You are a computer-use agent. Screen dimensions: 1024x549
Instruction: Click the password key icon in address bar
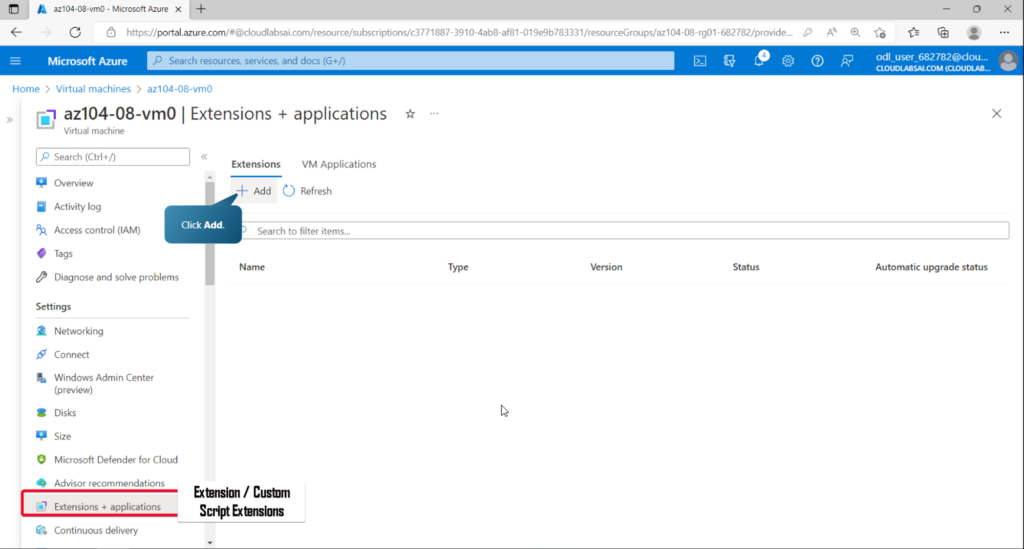point(808,32)
